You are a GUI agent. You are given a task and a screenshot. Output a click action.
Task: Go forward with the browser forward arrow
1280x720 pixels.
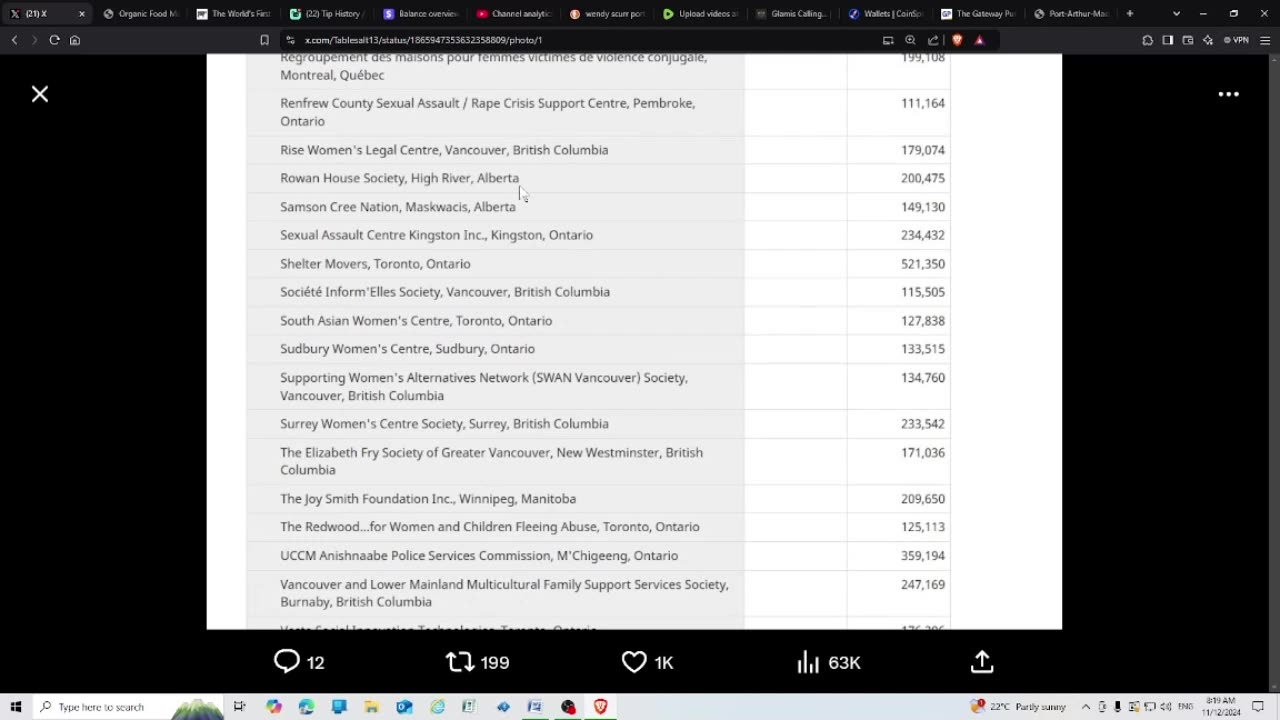point(33,40)
